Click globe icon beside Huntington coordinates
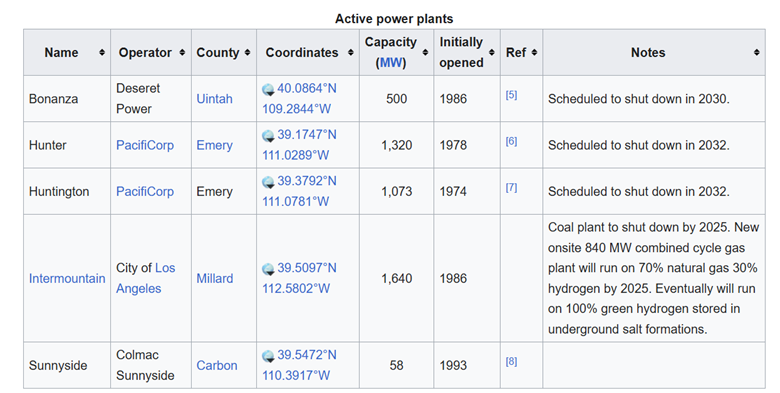 [x=268, y=183]
